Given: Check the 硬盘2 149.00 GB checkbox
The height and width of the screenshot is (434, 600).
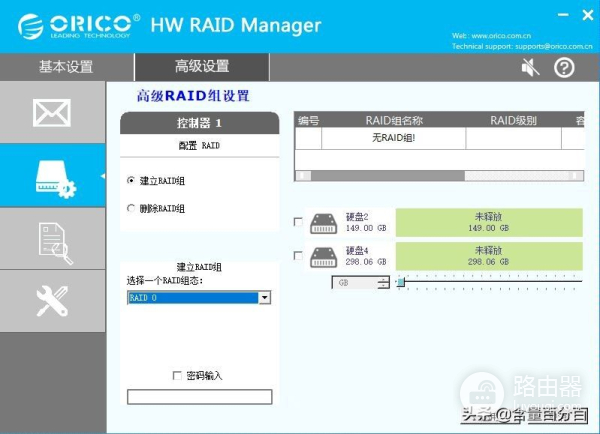Looking at the screenshot, I should point(298,222).
